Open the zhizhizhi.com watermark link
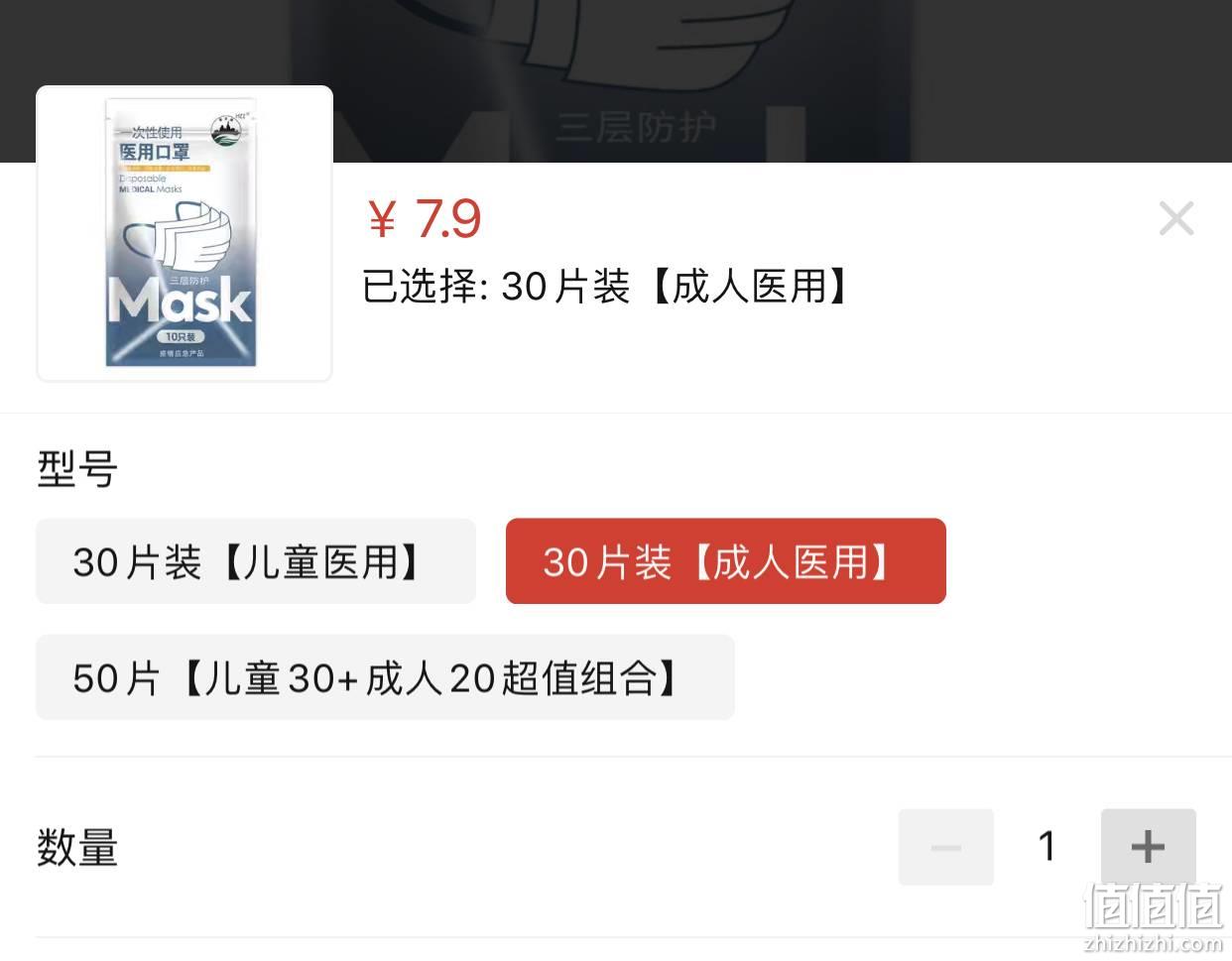Image resolution: width=1232 pixels, height=961 pixels. coord(1154,943)
